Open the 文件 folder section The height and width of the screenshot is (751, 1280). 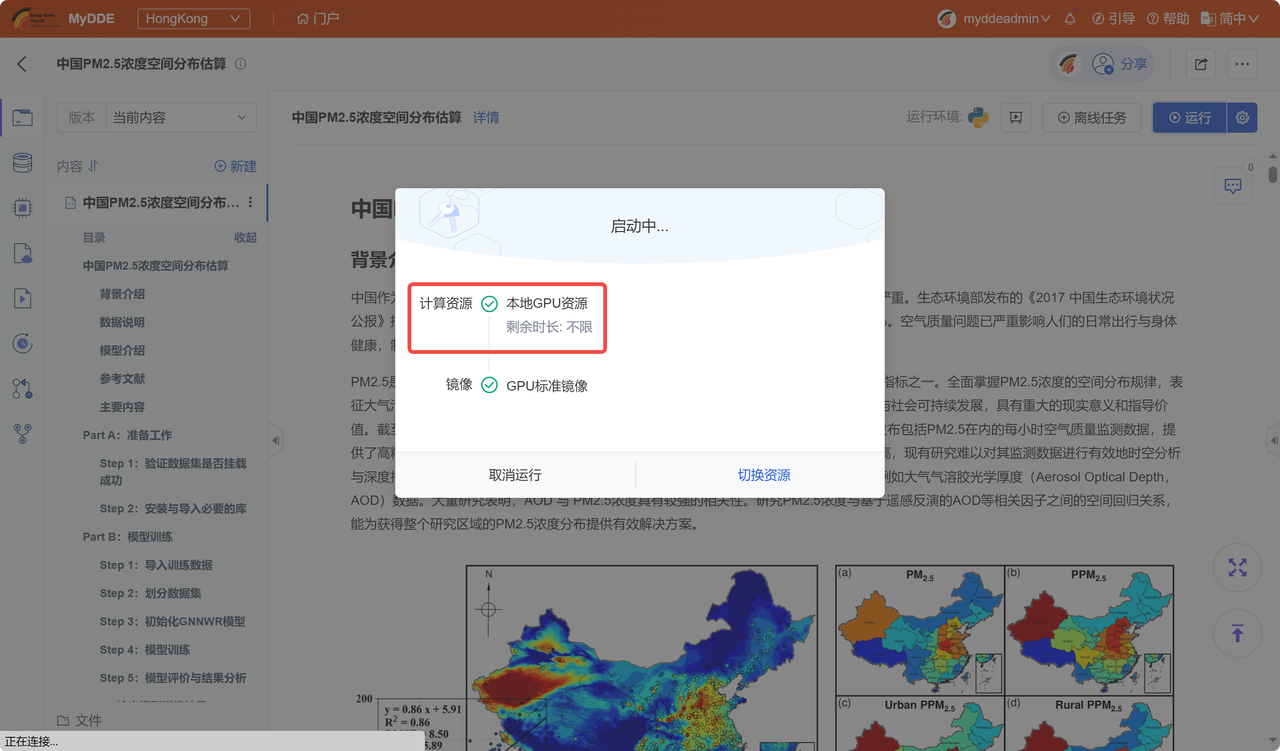(x=79, y=720)
